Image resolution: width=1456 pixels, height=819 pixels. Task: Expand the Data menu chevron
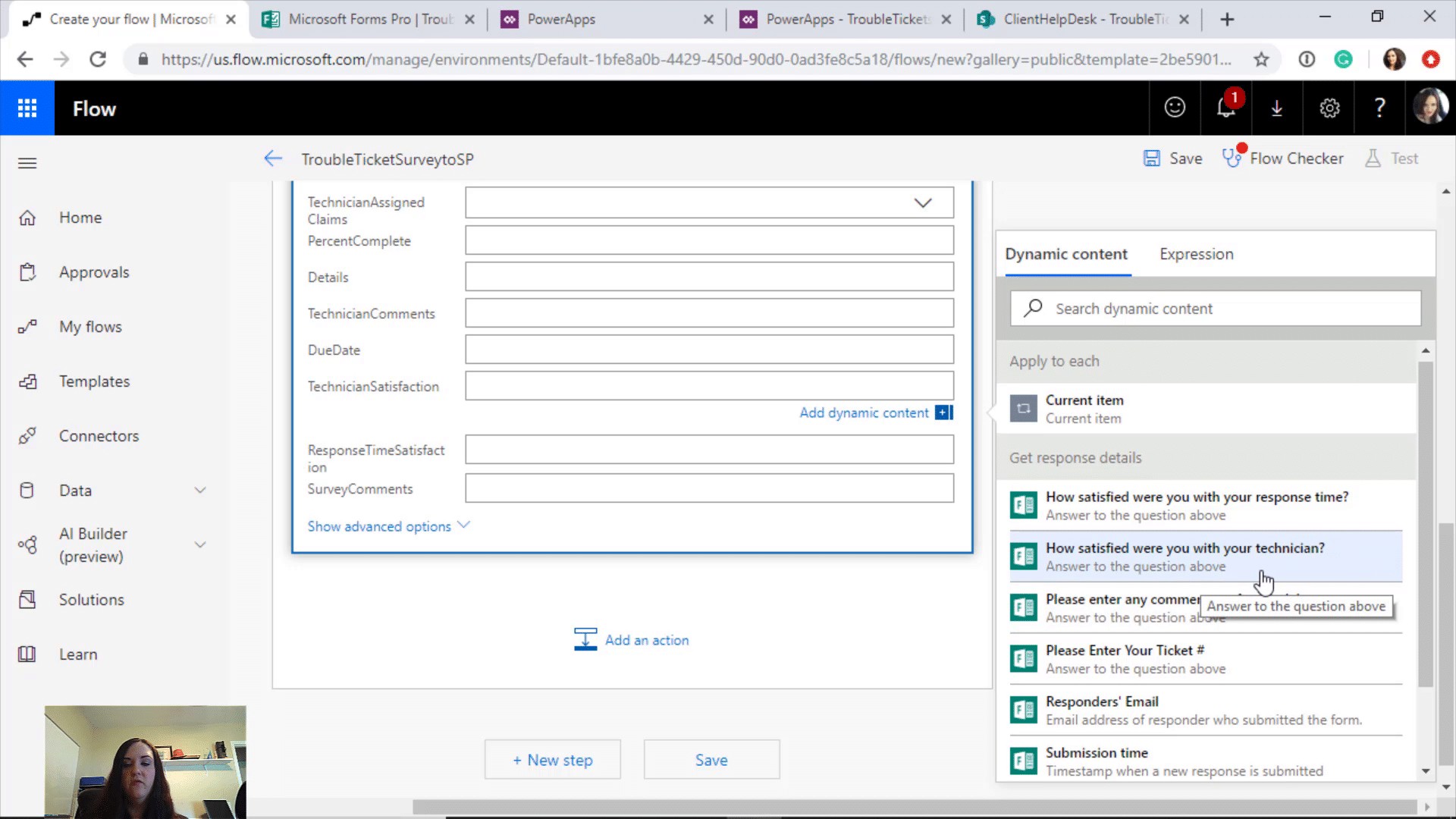pyautogui.click(x=200, y=491)
